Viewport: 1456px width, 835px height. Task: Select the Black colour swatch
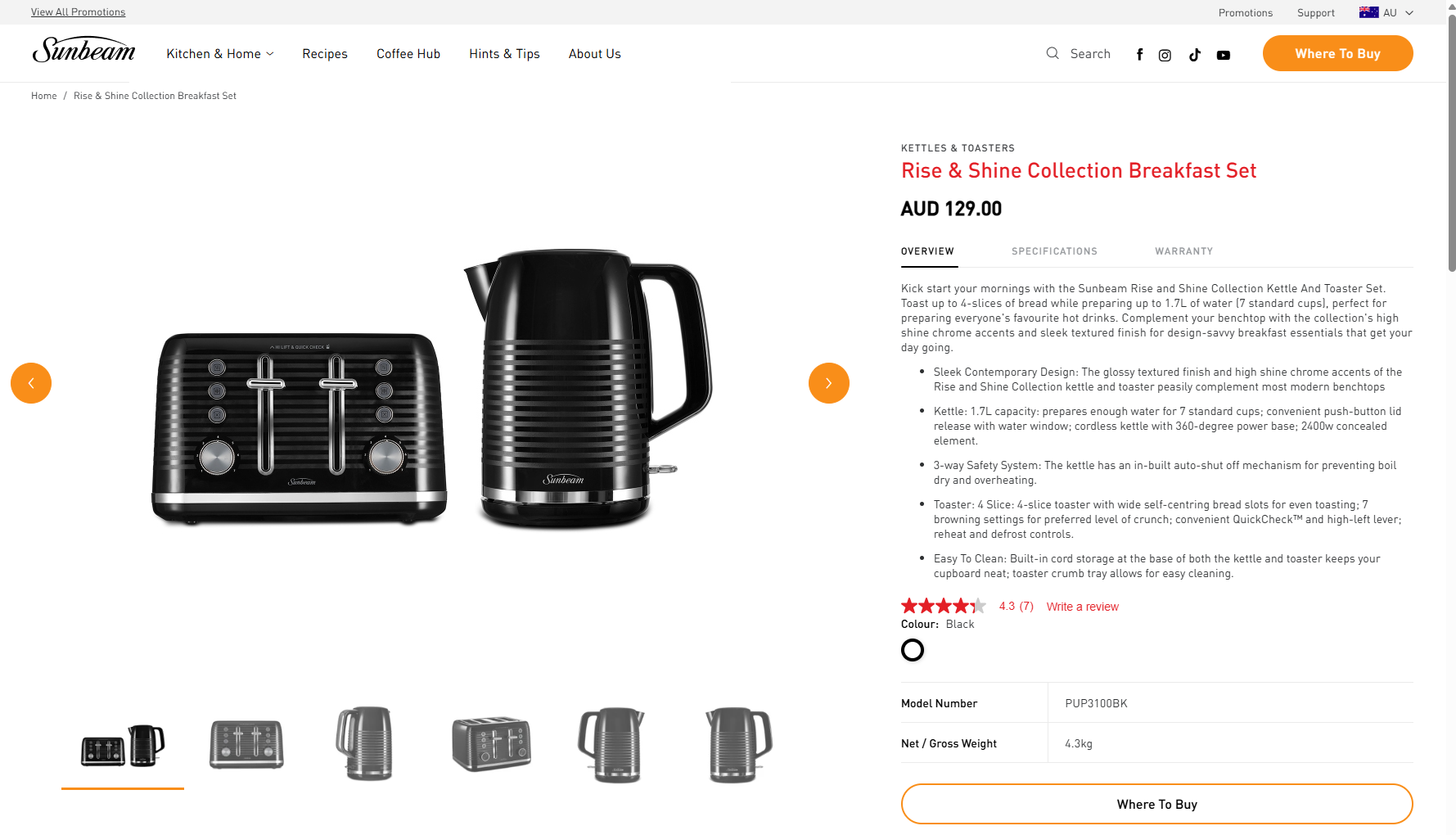tap(913, 650)
